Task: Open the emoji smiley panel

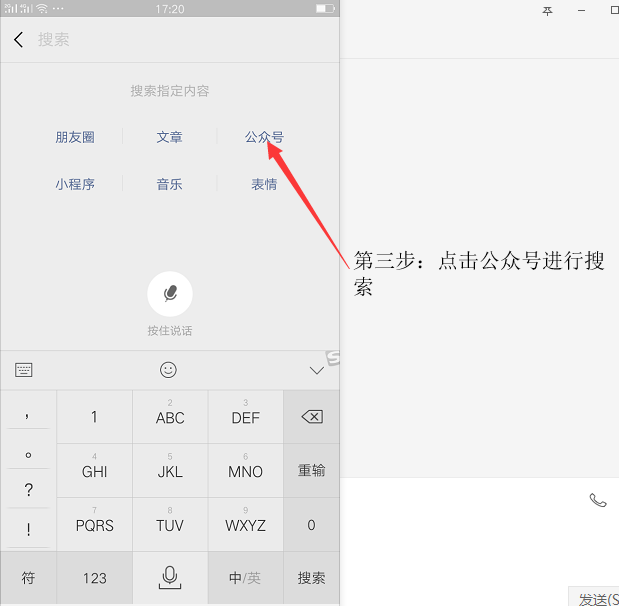Action: tap(168, 370)
